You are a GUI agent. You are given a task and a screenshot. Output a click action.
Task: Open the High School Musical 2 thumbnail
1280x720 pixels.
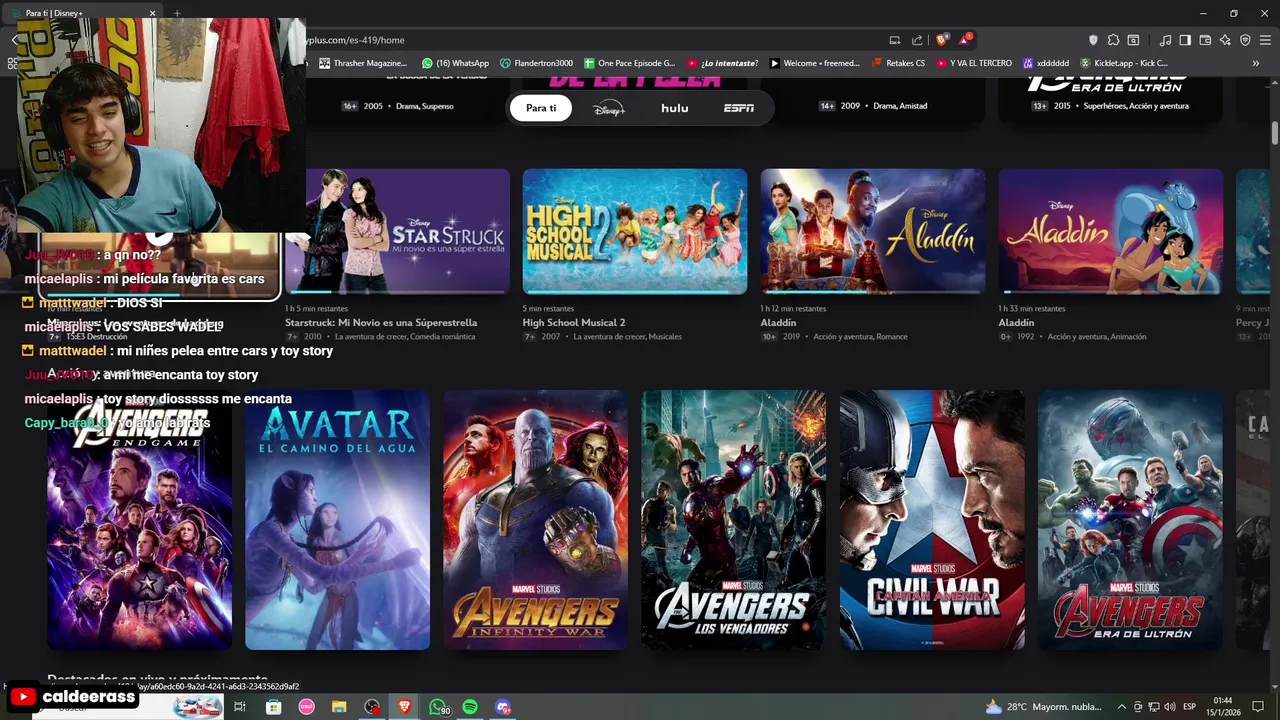tap(635, 231)
